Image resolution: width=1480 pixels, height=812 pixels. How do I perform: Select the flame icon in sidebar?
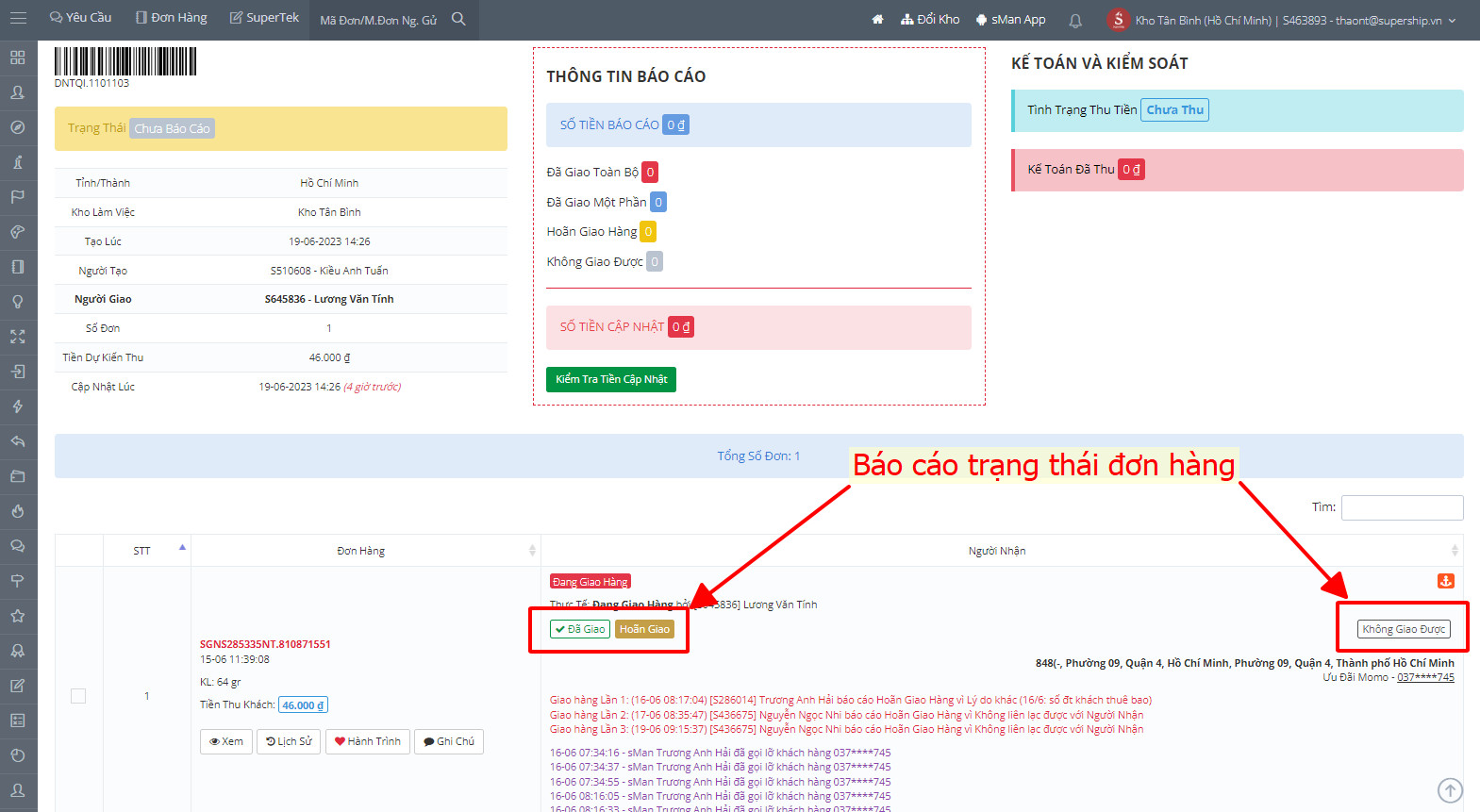(x=18, y=511)
